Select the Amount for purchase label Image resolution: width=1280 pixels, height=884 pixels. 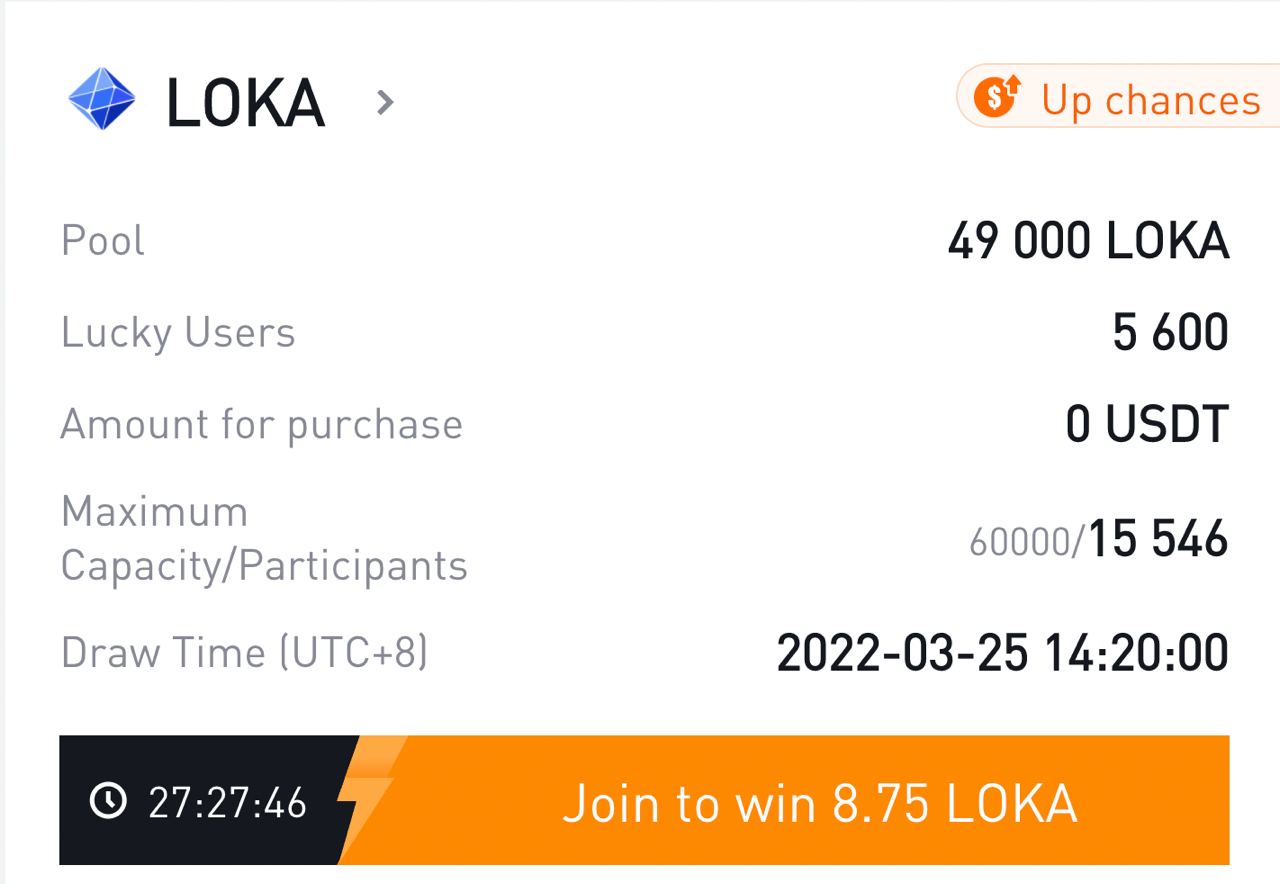261,424
